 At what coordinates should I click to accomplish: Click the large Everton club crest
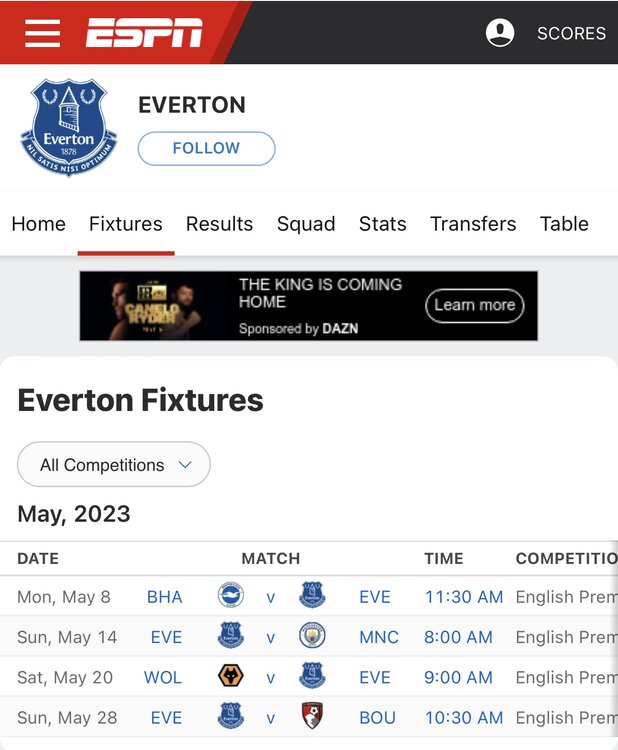click(x=69, y=128)
